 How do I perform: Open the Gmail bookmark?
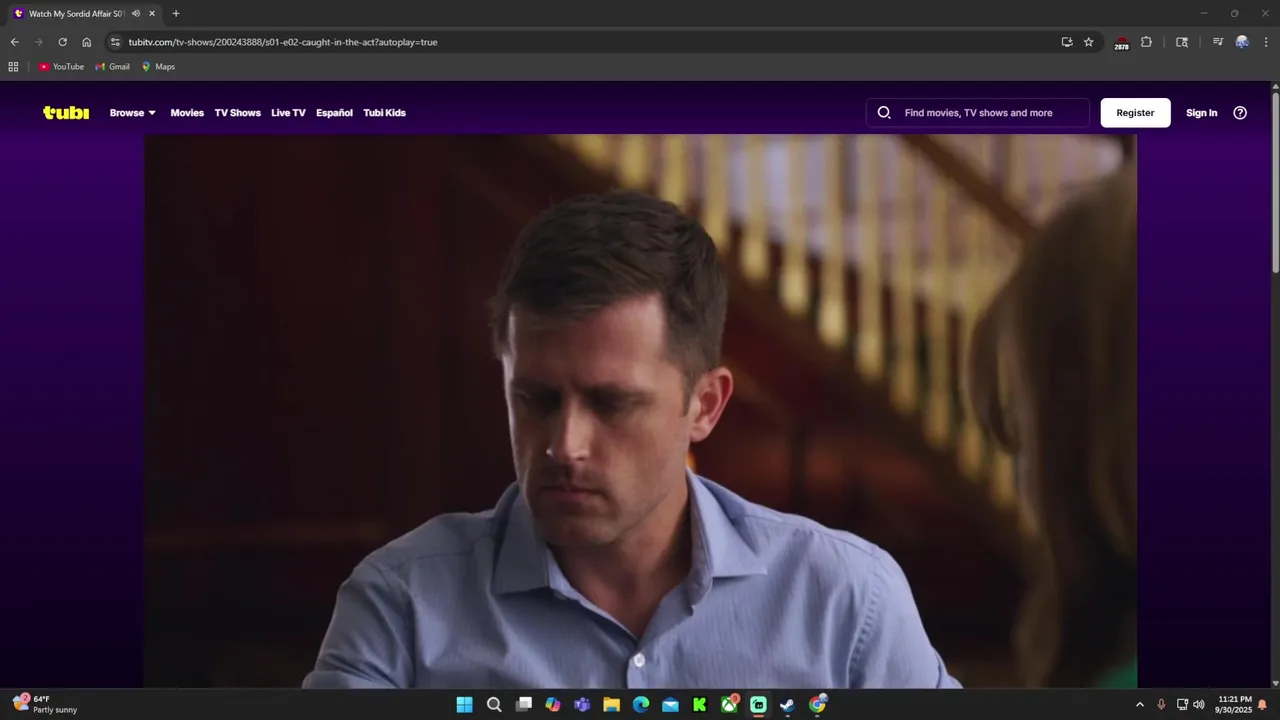tap(112, 67)
